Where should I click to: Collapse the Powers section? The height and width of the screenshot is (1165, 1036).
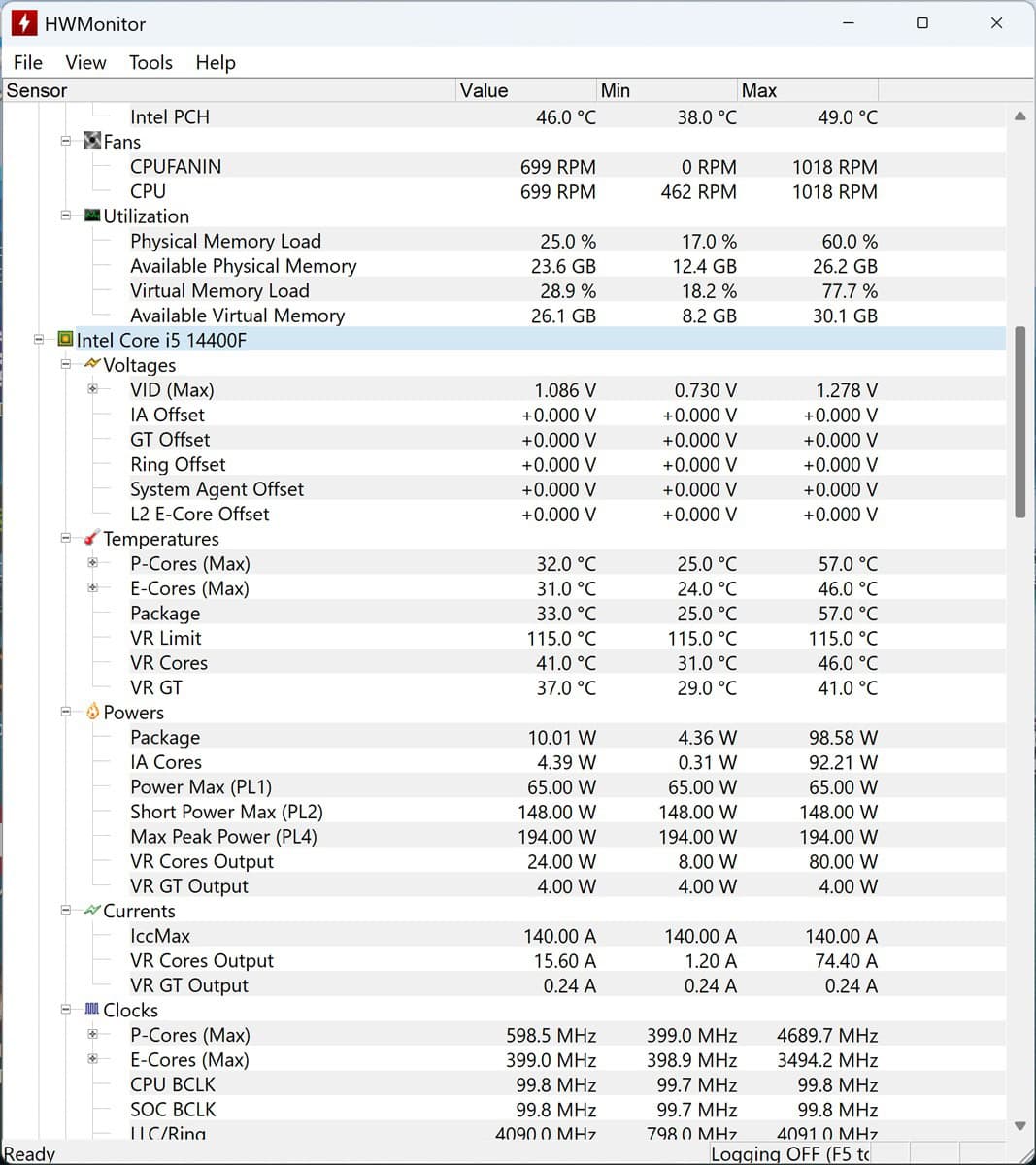click(x=66, y=713)
